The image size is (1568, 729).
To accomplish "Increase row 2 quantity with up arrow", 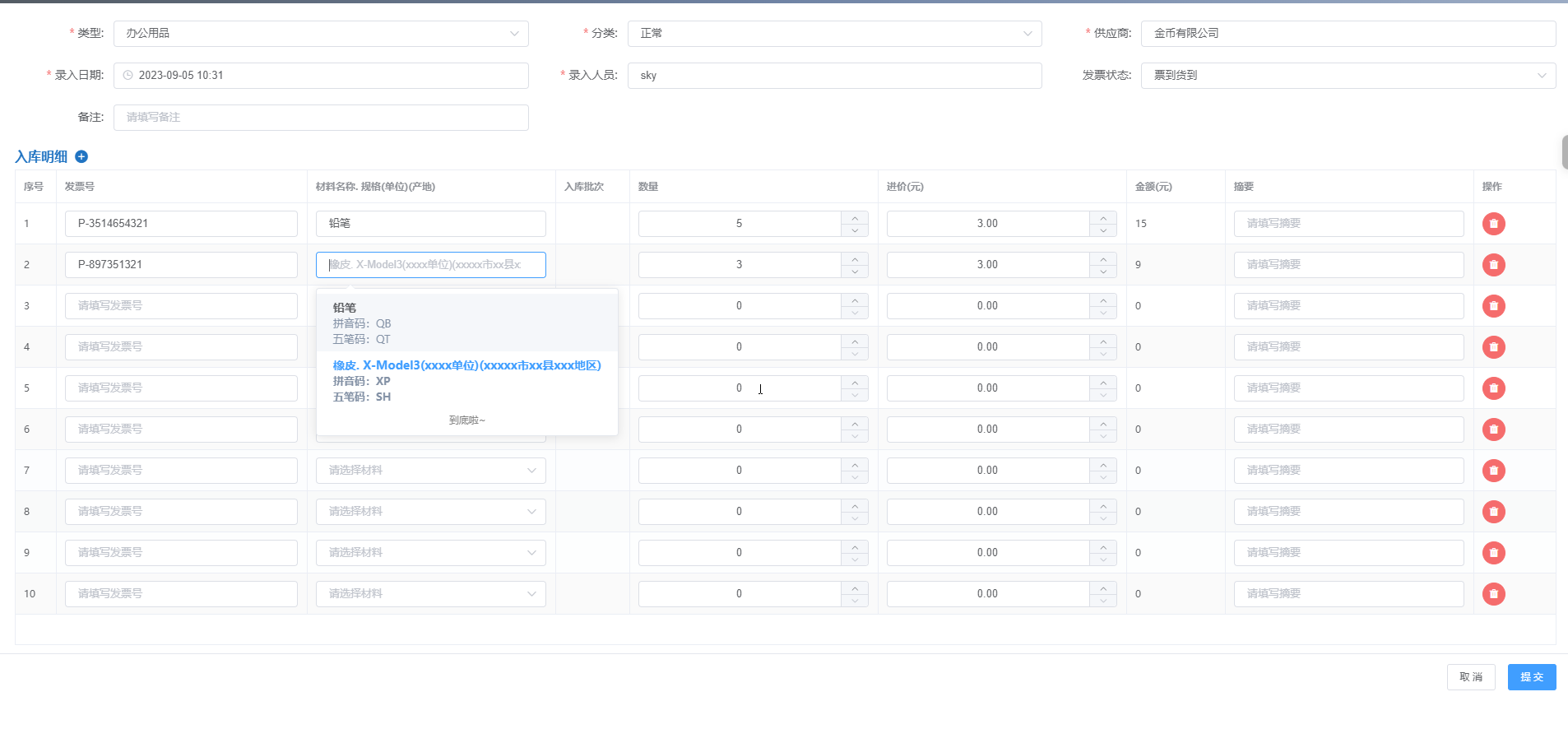I will tap(855, 259).
